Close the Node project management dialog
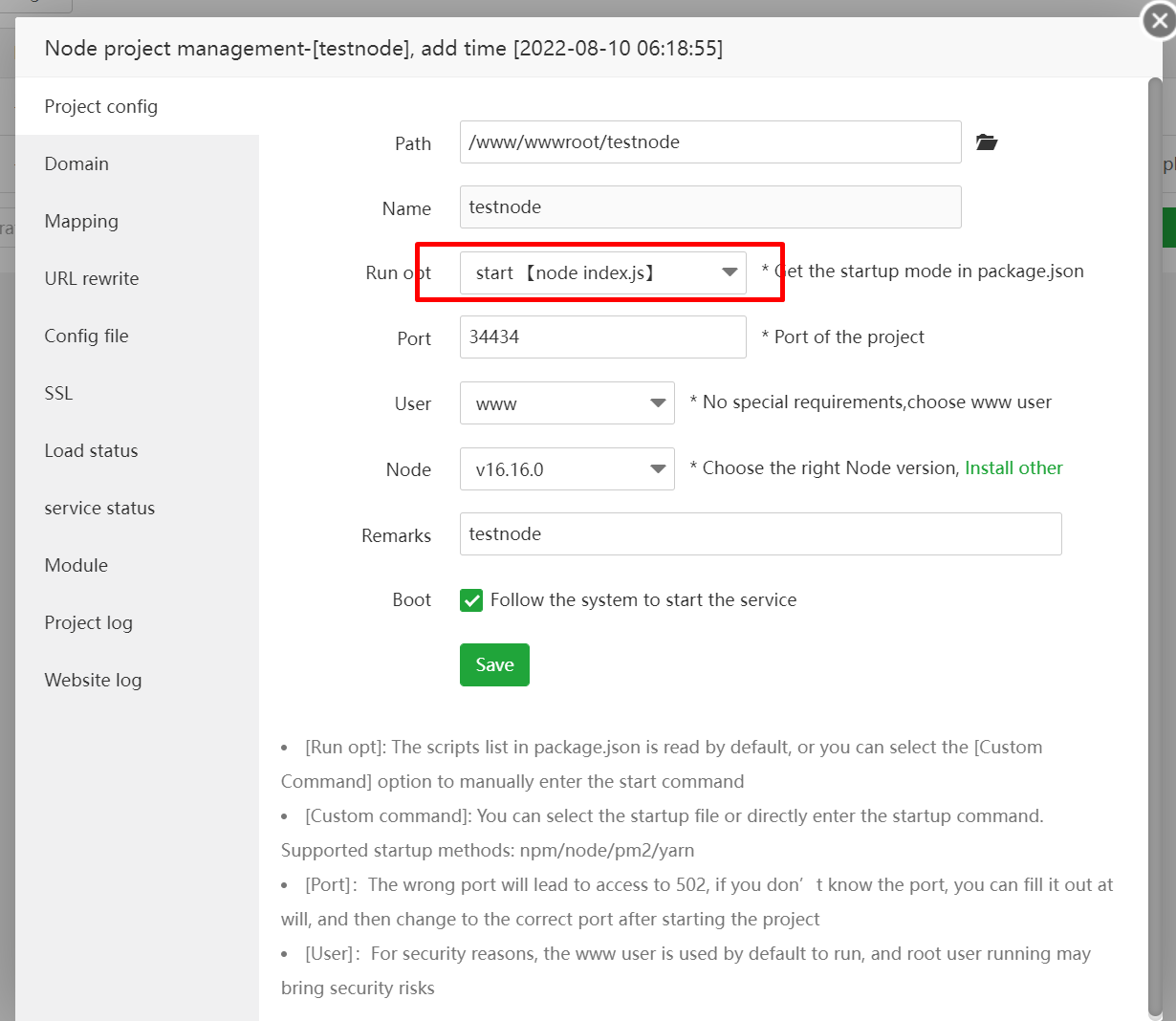This screenshot has height=1021, width=1176. click(x=1159, y=21)
